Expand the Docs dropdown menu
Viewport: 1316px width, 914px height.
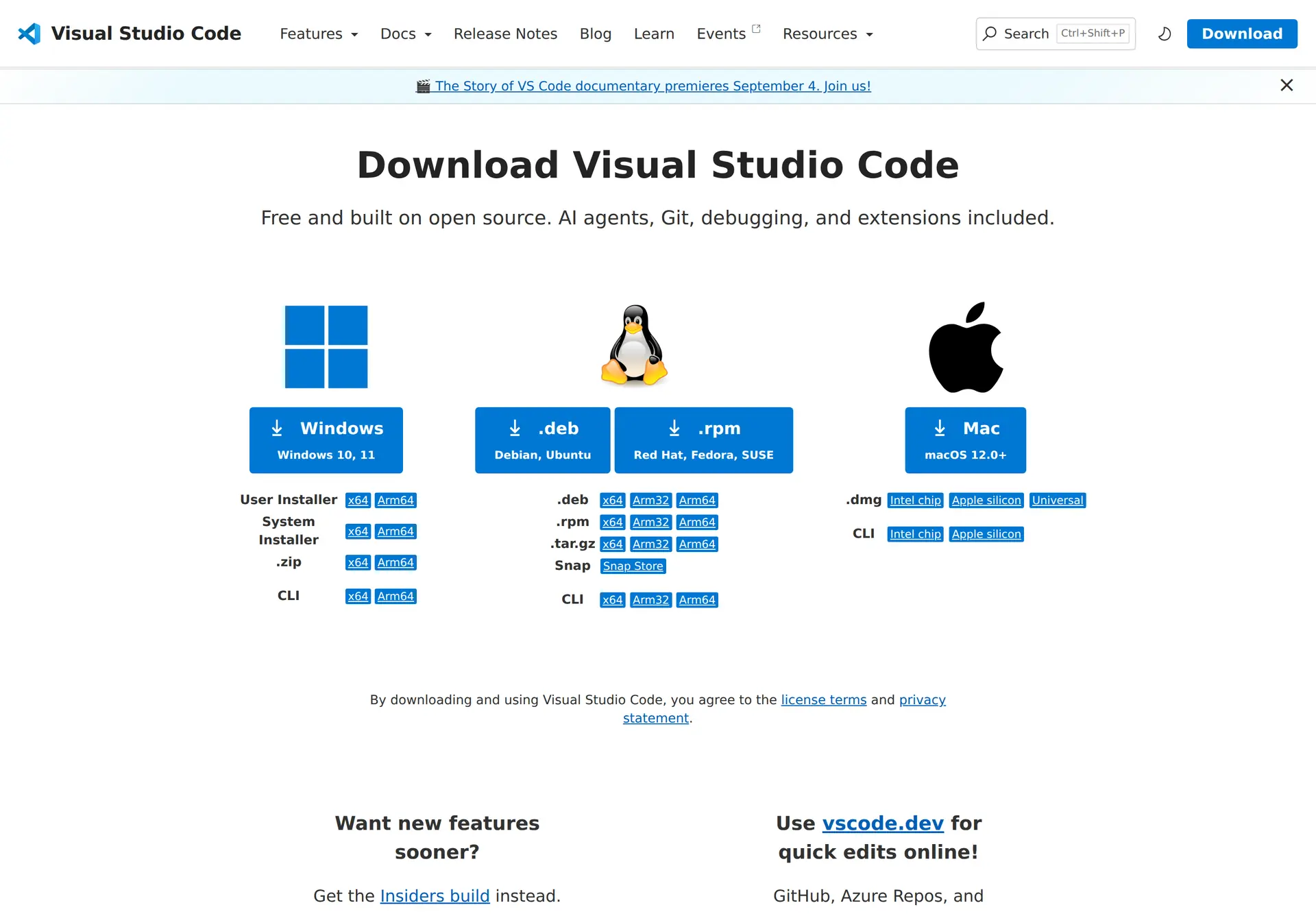click(x=406, y=34)
